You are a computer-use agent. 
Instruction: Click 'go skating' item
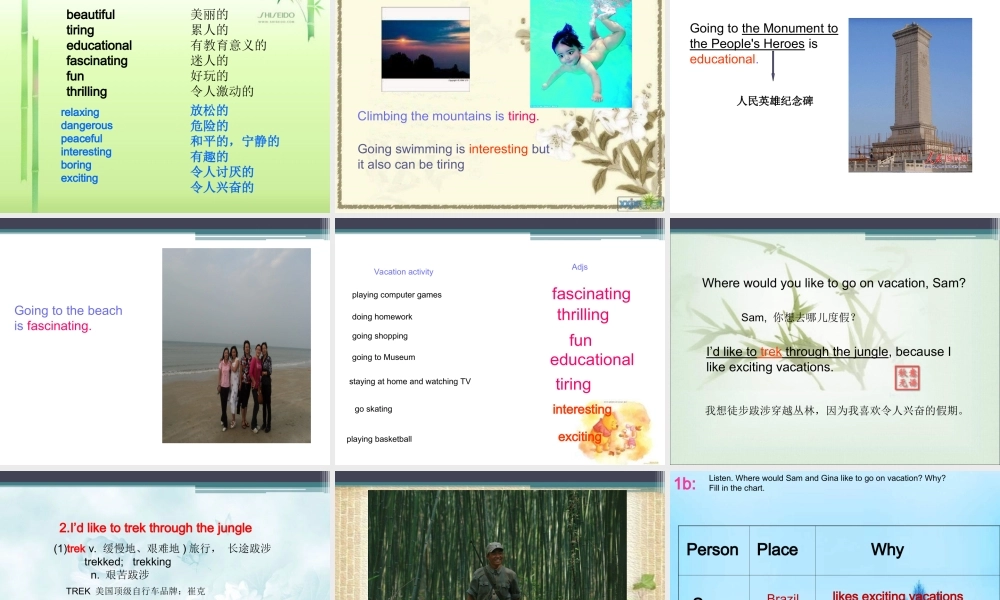coord(373,409)
